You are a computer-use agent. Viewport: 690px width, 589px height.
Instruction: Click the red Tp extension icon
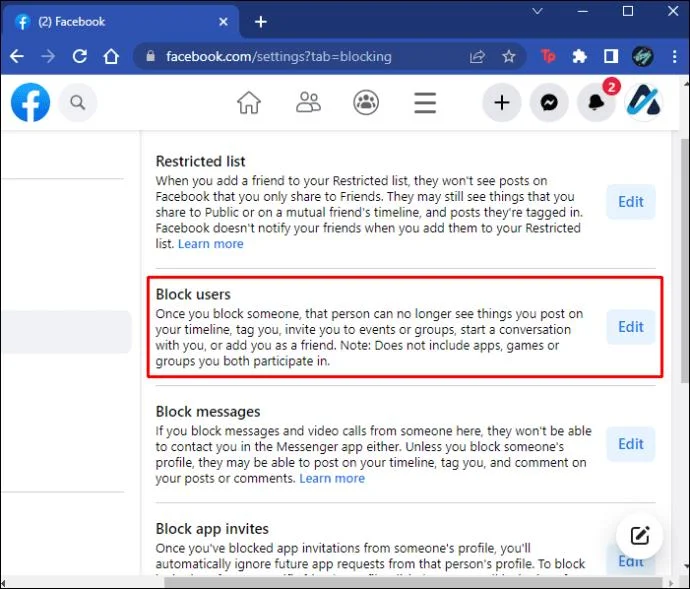pyautogui.click(x=548, y=56)
